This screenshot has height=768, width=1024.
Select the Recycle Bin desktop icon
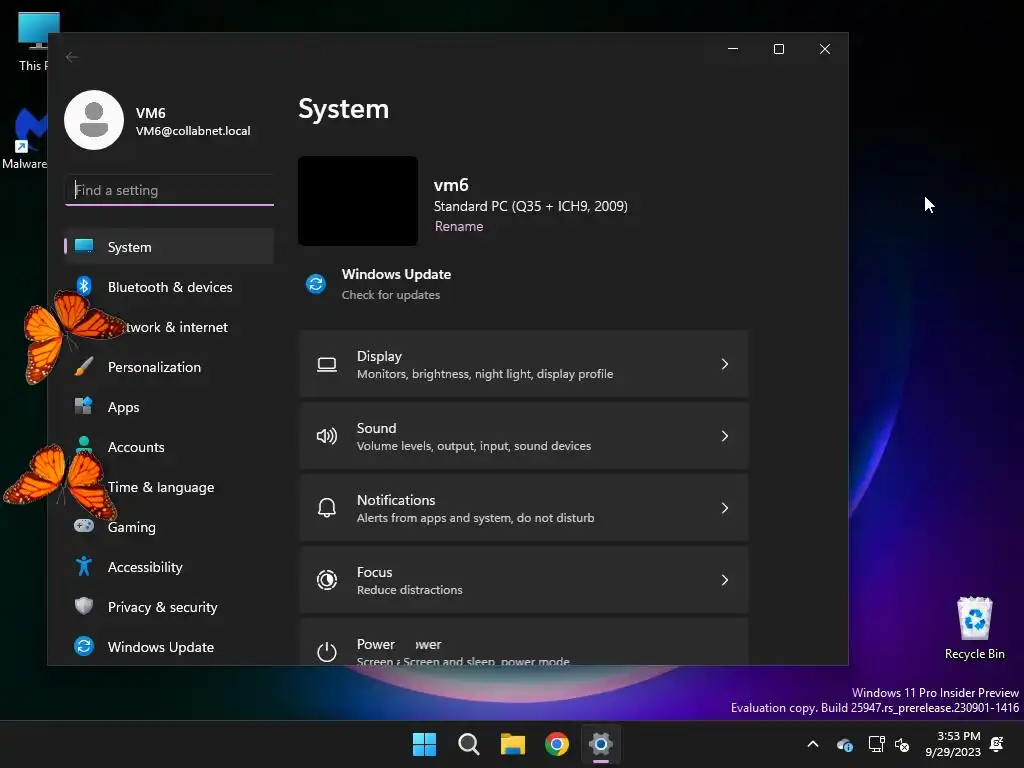974,628
